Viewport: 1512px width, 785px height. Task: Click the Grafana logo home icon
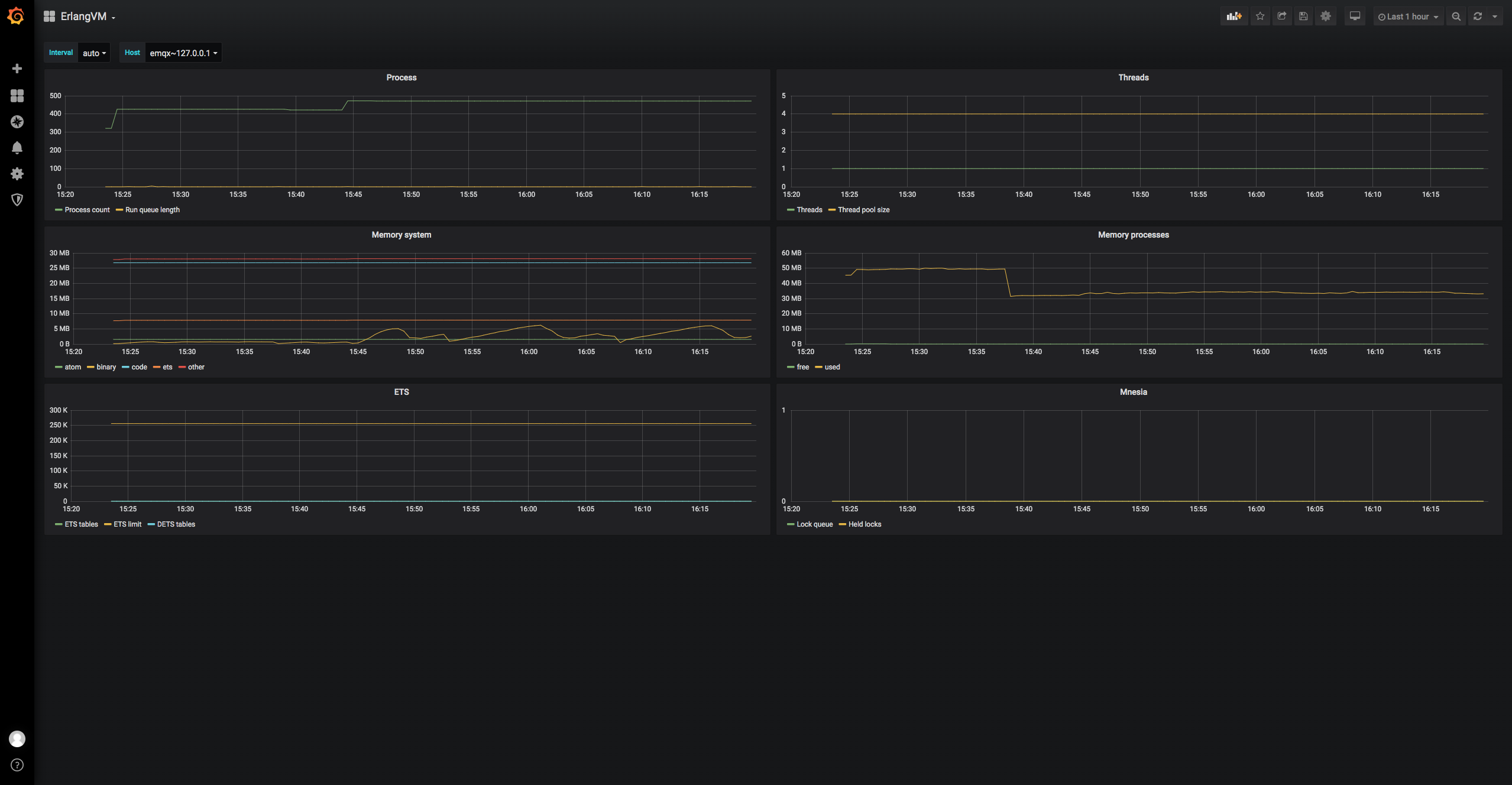17,16
